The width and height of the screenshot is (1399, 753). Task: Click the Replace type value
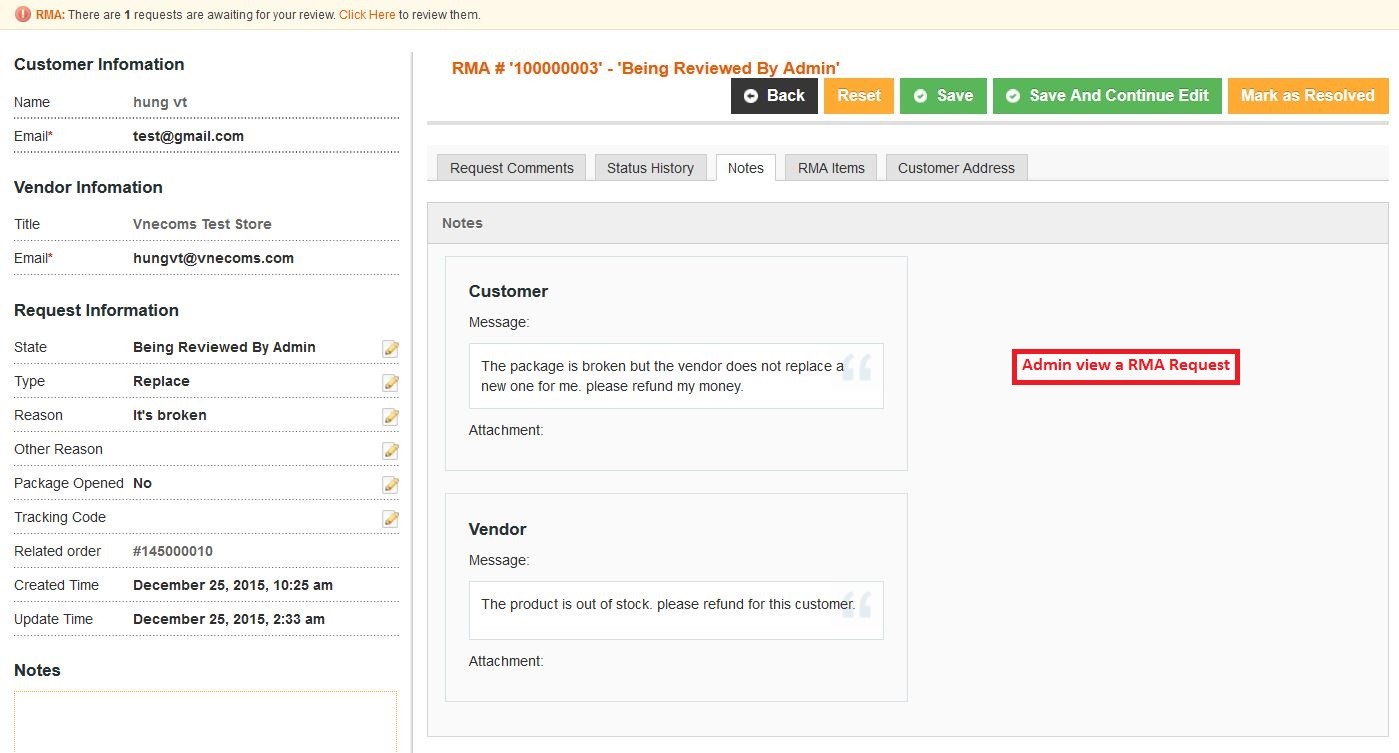coord(161,381)
